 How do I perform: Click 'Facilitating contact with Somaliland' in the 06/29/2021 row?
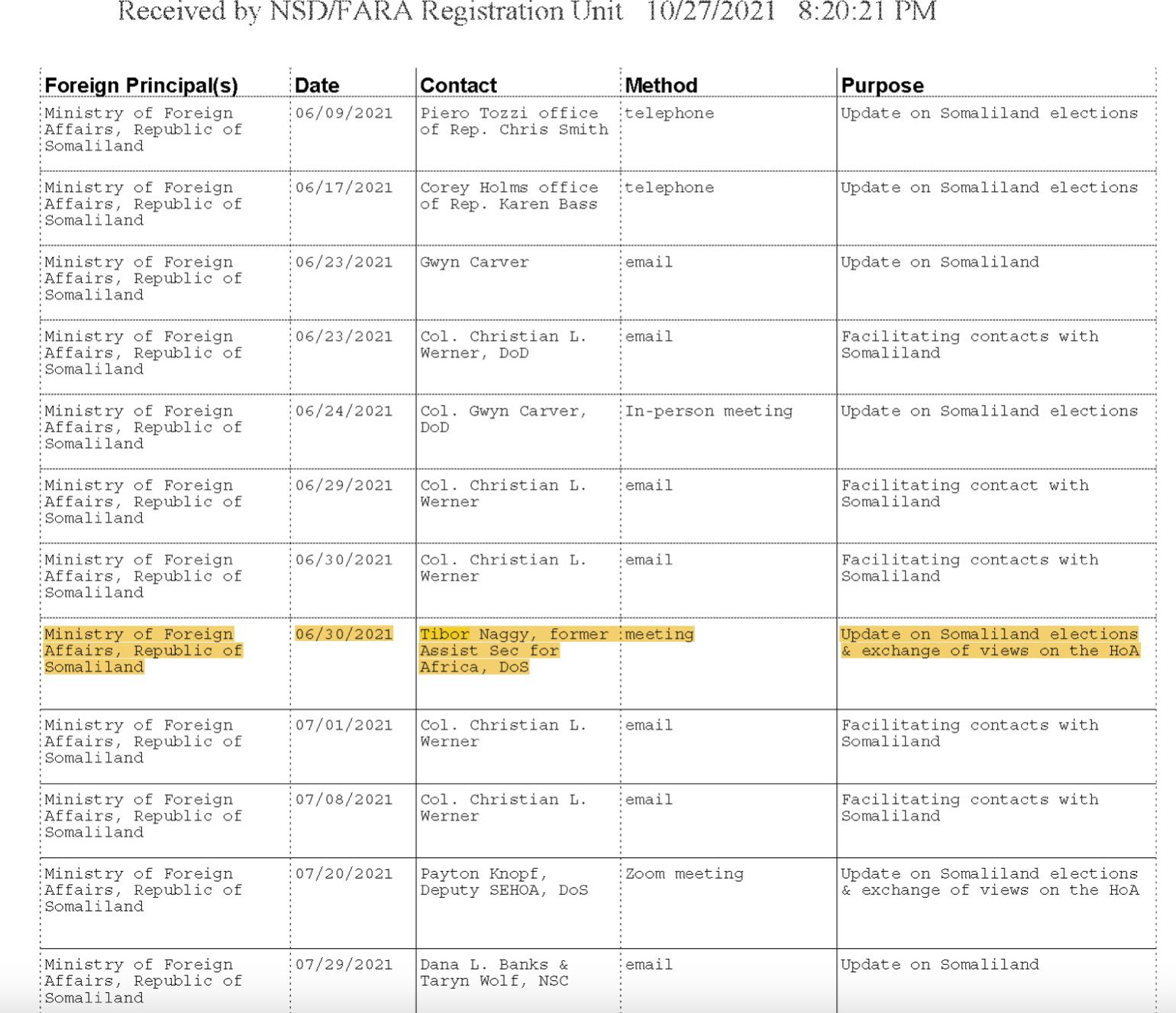coord(965,494)
